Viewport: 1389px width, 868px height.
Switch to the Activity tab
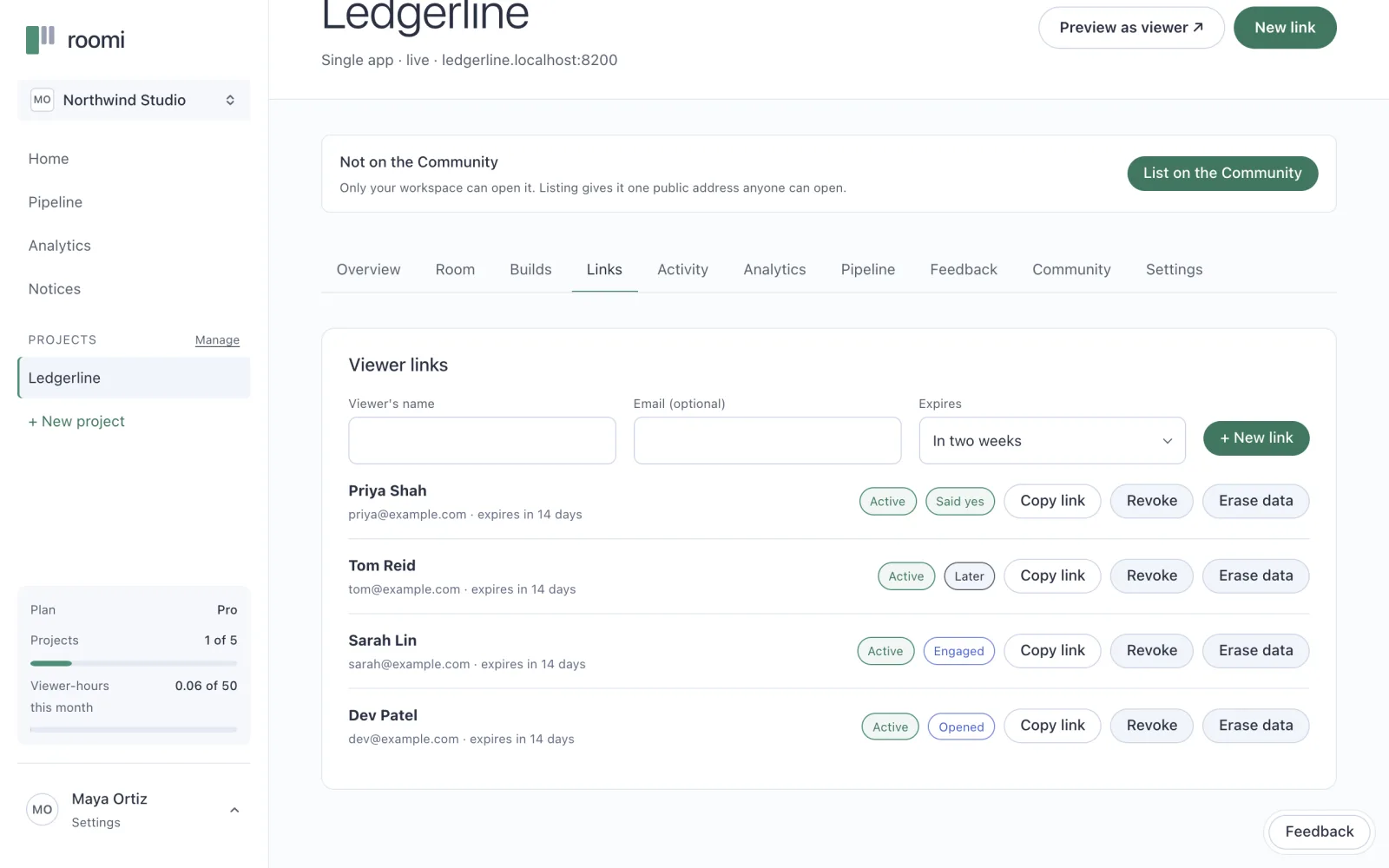pyautogui.click(x=682, y=269)
